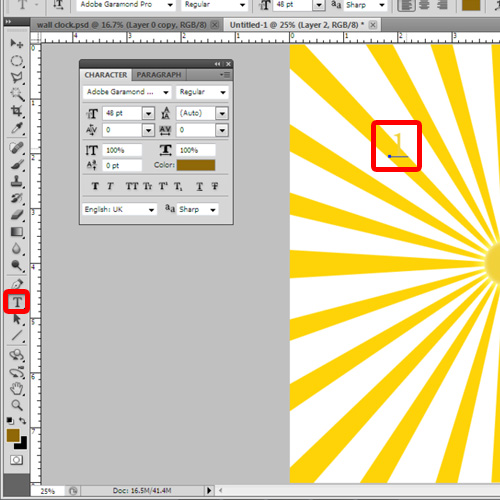This screenshot has width=500, height=500.
Task: Left align text in options bar
Action: tap(406, 5)
